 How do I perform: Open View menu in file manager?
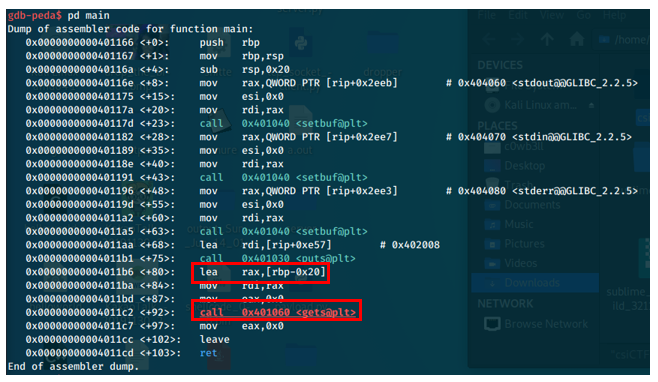[x=552, y=16]
